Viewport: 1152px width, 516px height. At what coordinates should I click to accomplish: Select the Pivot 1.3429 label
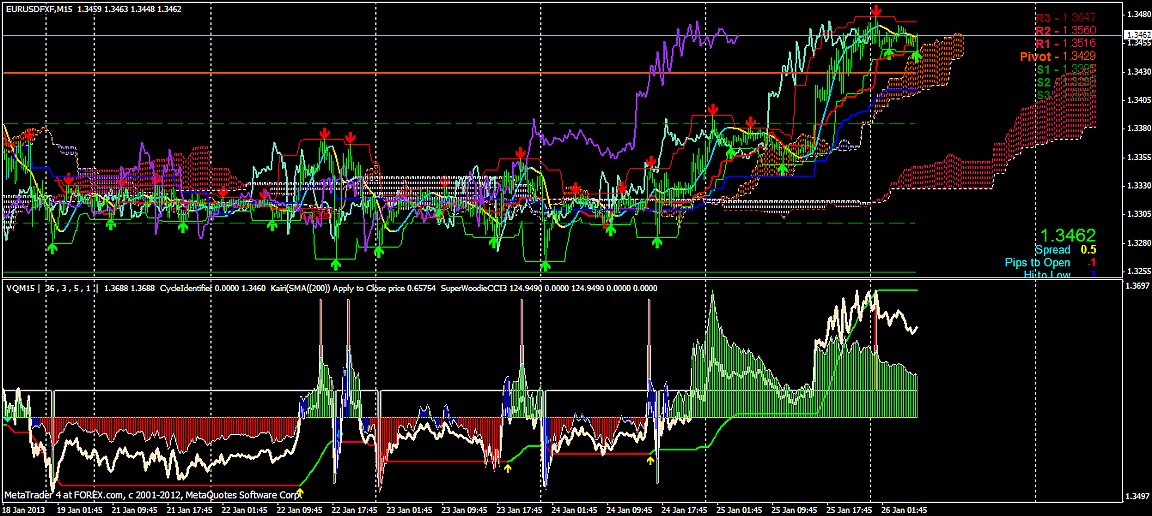pyautogui.click(x=1058, y=57)
